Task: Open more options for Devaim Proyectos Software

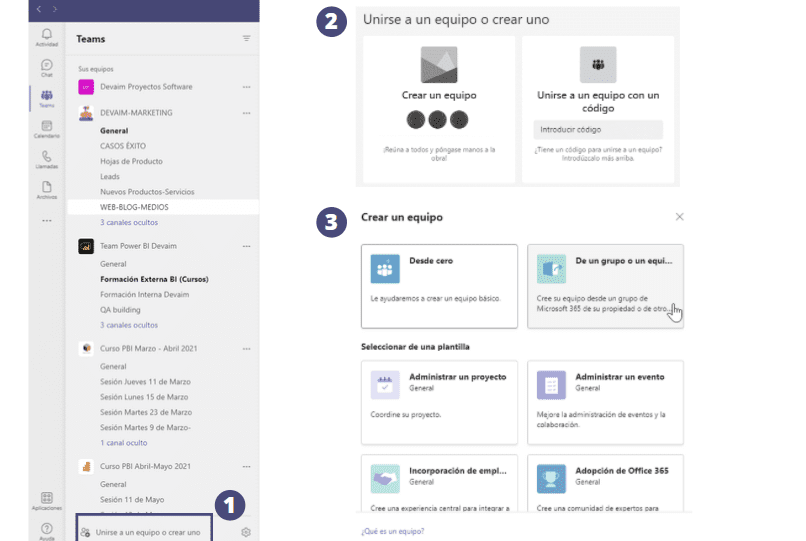Action: 247,87
